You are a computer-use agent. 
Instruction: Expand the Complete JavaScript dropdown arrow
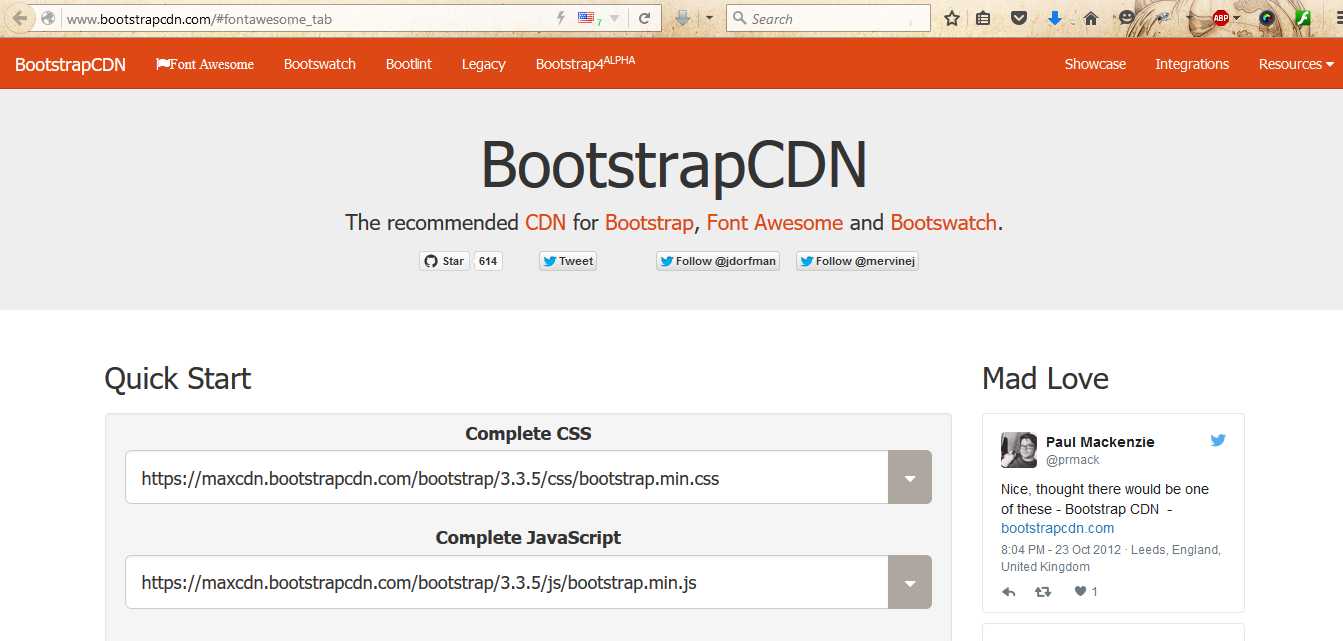[x=909, y=582]
